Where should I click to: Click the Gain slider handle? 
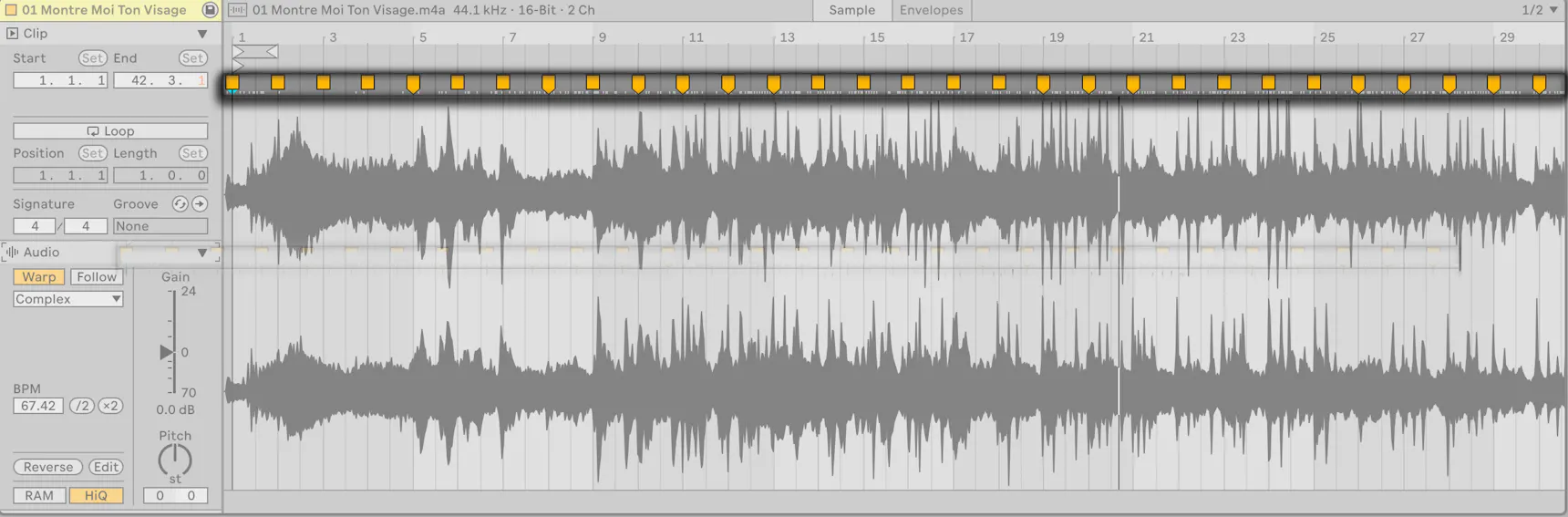coord(167,352)
